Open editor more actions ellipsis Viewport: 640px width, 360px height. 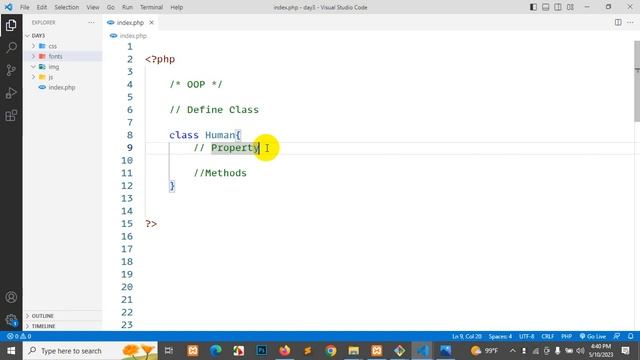pos(630,22)
